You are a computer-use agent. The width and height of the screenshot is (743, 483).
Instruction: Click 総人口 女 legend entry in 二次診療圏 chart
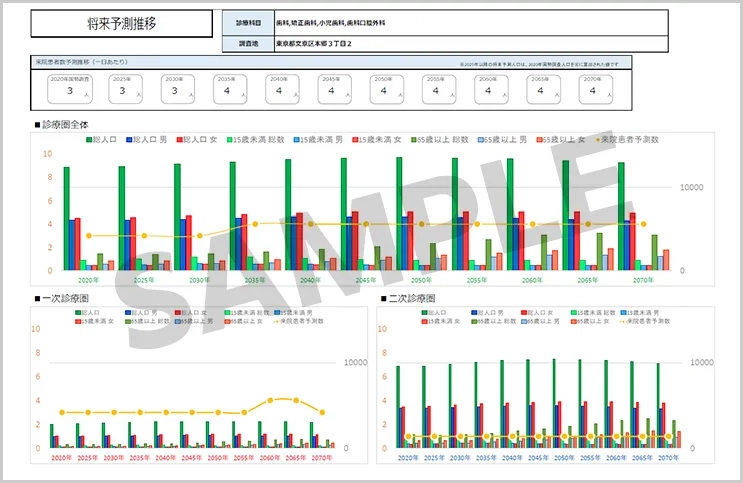(537, 313)
